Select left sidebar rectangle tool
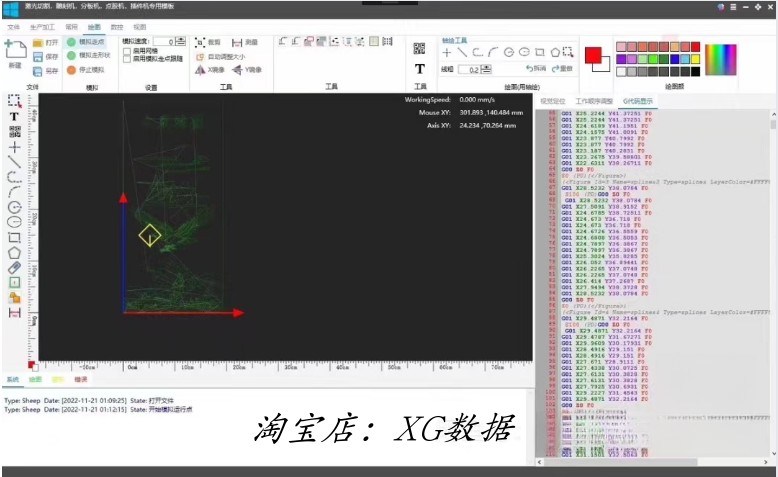 (x=14, y=238)
